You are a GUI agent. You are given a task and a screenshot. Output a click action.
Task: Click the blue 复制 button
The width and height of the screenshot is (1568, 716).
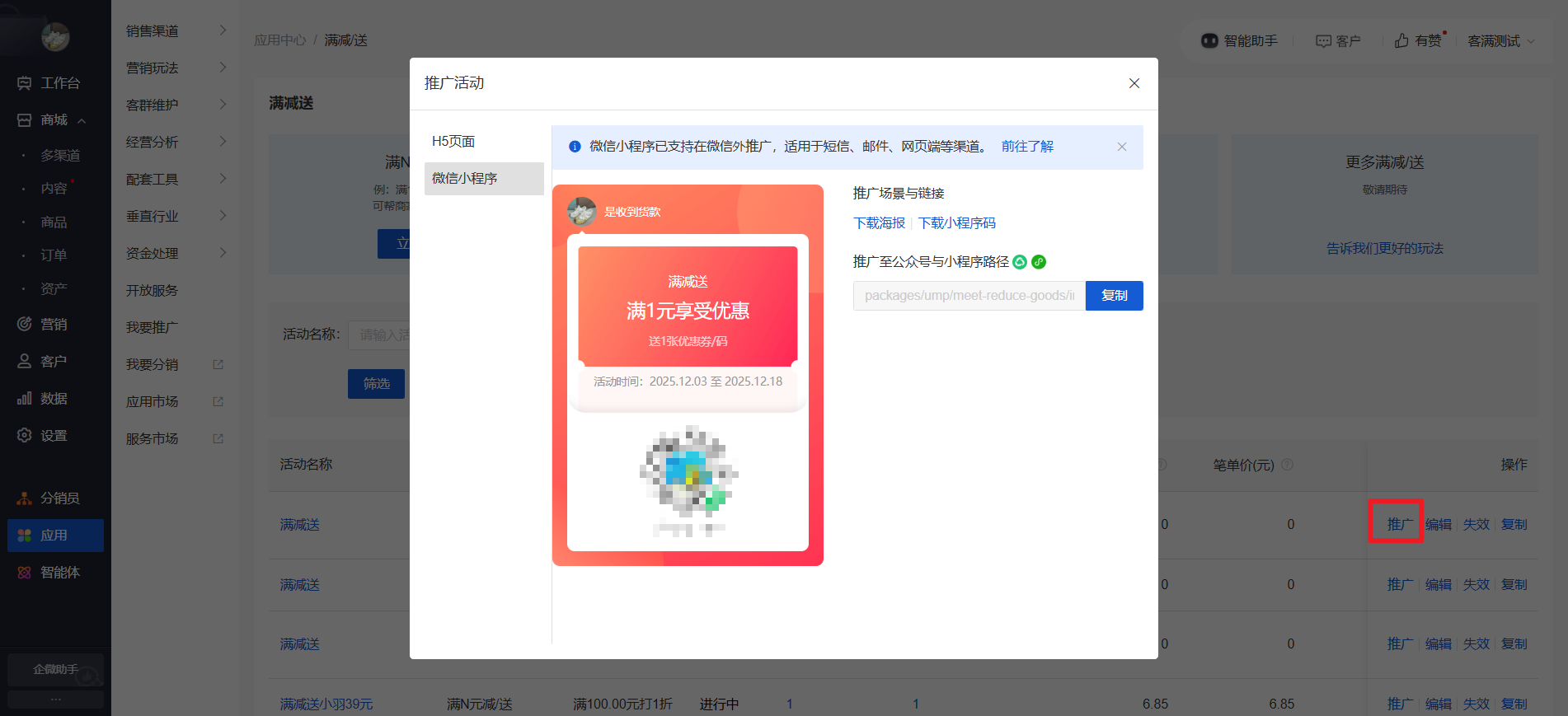1115,296
